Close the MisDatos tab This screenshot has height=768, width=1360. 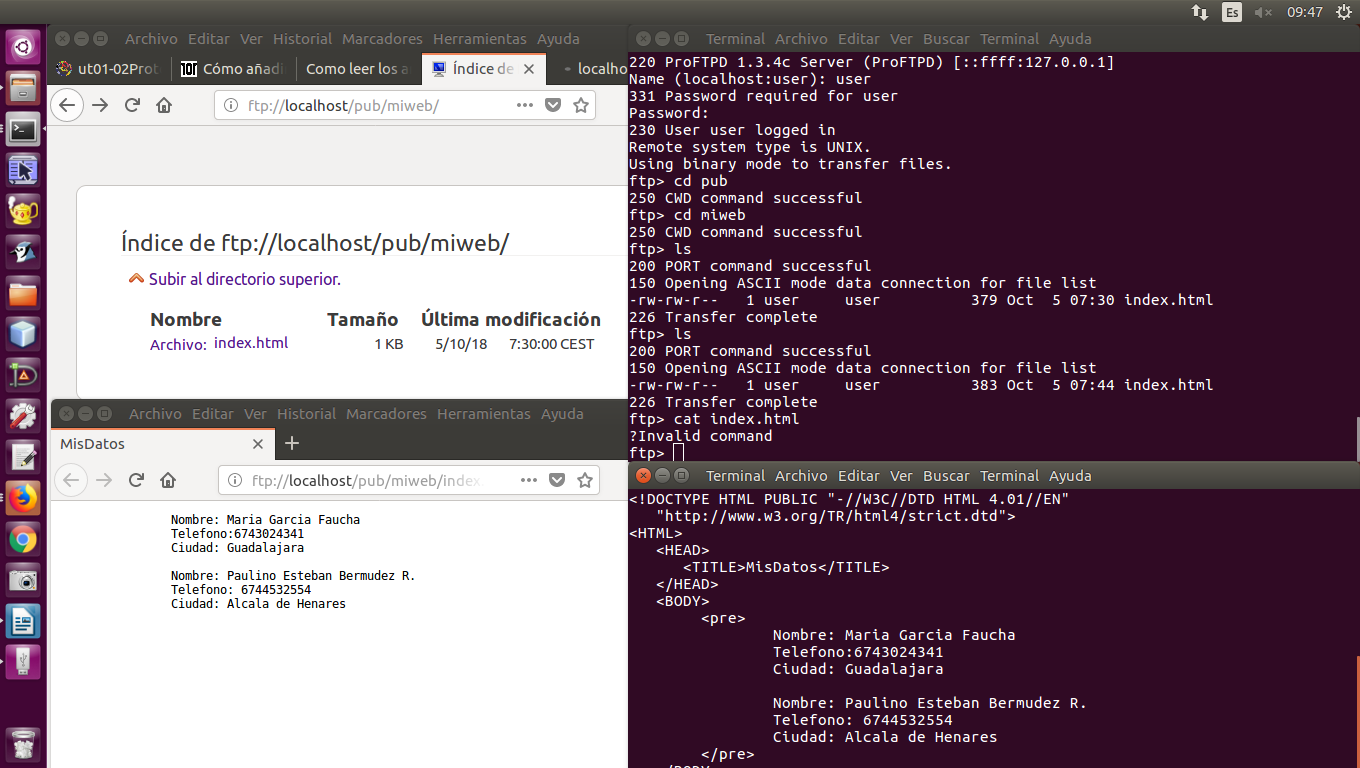coord(258,444)
